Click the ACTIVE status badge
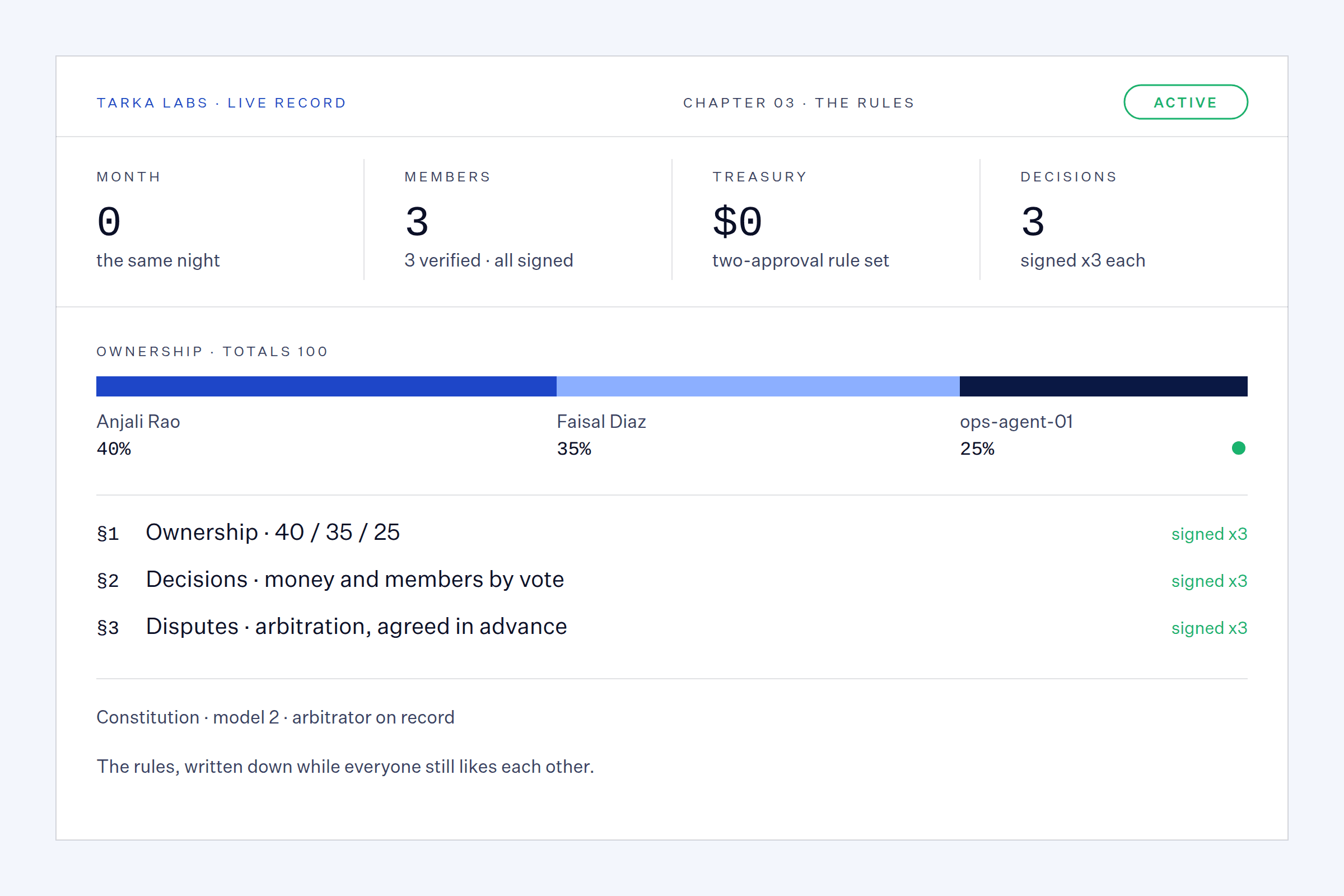This screenshot has width=1344, height=896. coord(1186,102)
